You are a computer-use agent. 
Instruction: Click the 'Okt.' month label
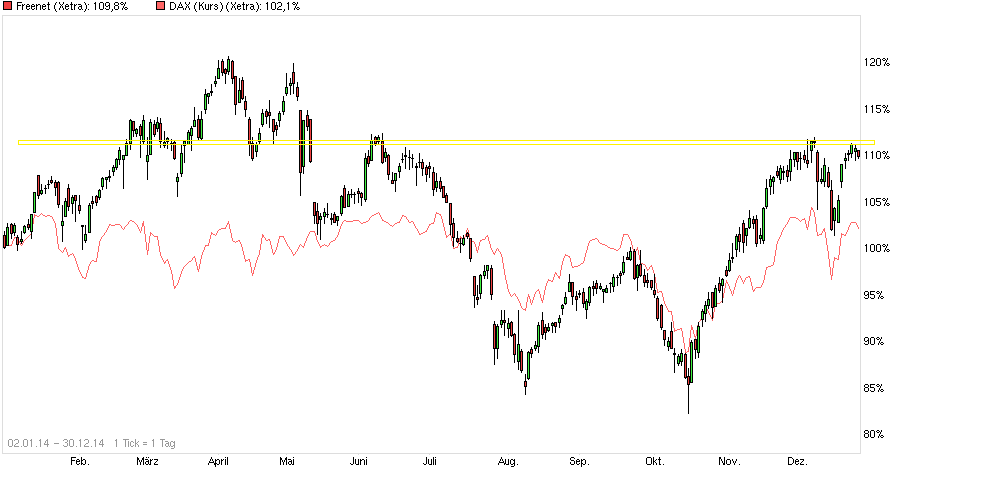[654, 462]
